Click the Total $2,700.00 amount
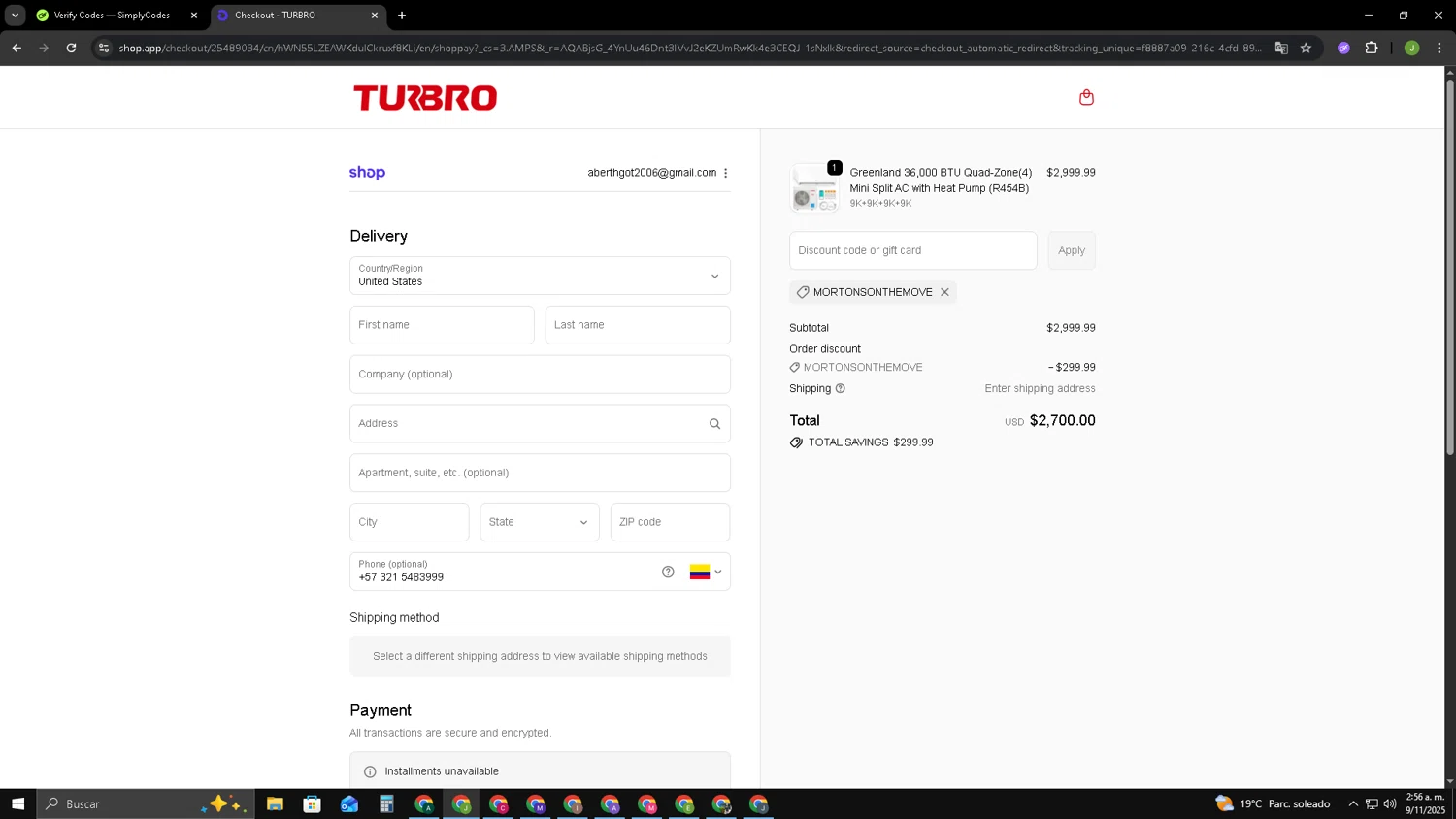Viewport: 1456px width, 819px height. pyautogui.click(x=1062, y=420)
